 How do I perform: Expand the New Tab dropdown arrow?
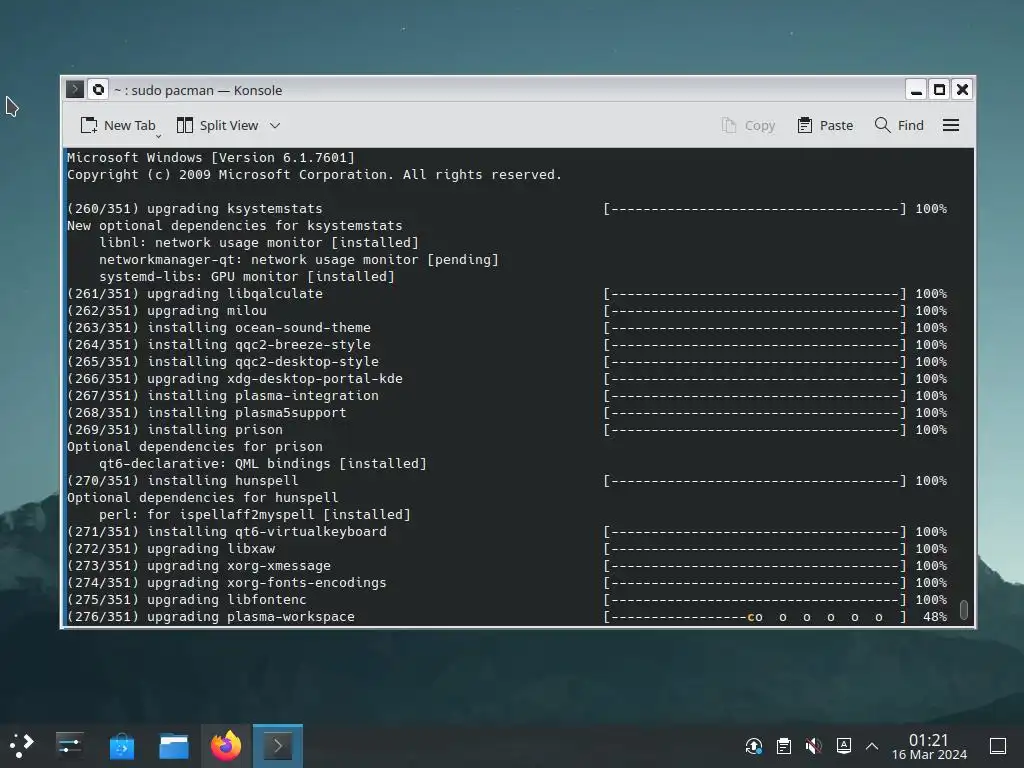tap(159, 136)
